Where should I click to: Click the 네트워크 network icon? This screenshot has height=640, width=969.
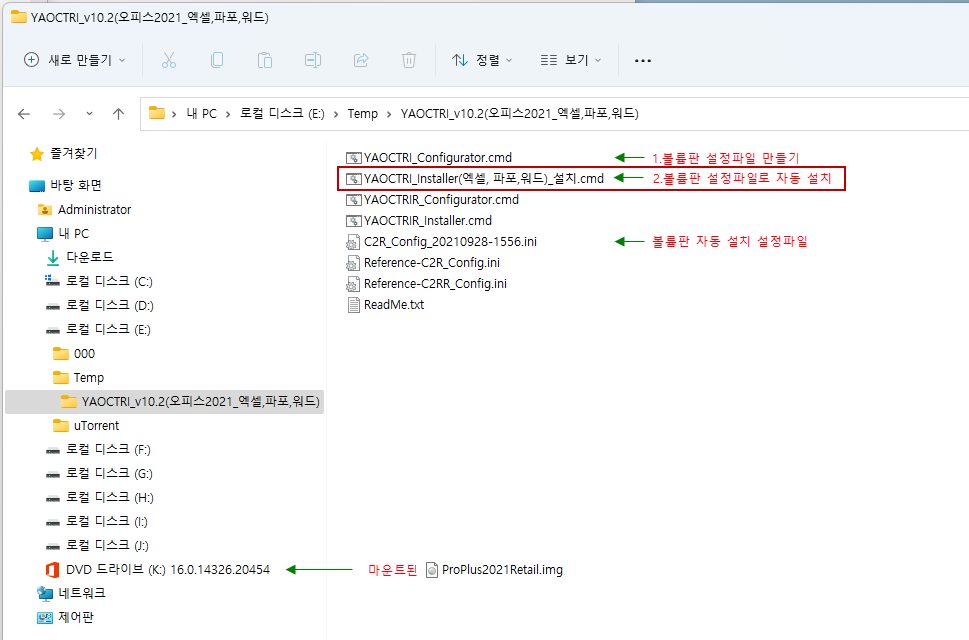pos(44,594)
